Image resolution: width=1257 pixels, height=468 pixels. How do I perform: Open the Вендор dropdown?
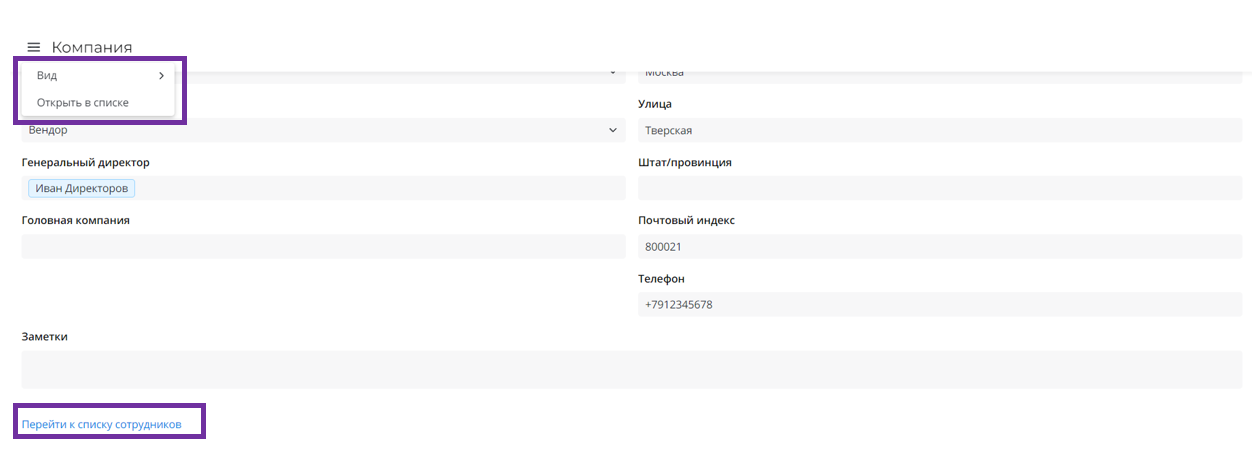click(x=320, y=131)
